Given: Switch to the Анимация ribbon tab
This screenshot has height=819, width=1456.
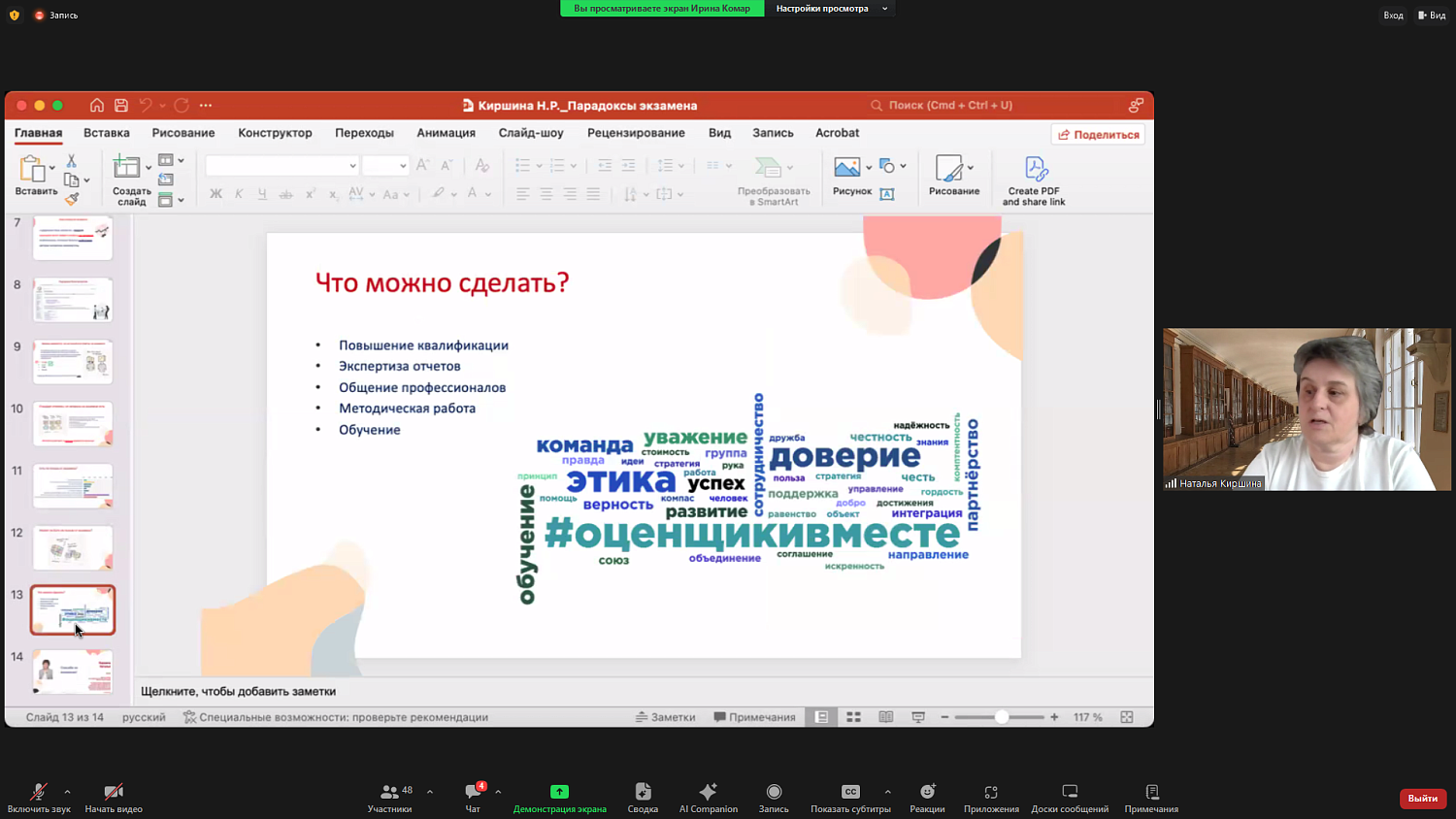Looking at the screenshot, I should pos(446,133).
